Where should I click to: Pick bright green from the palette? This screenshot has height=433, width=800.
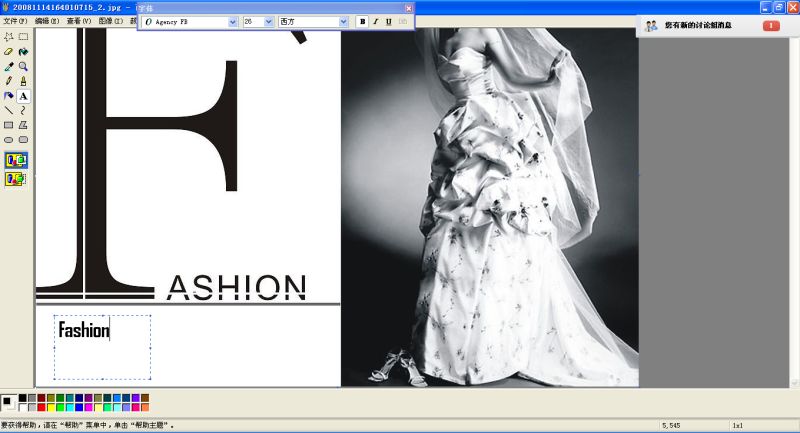[x=60, y=407]
